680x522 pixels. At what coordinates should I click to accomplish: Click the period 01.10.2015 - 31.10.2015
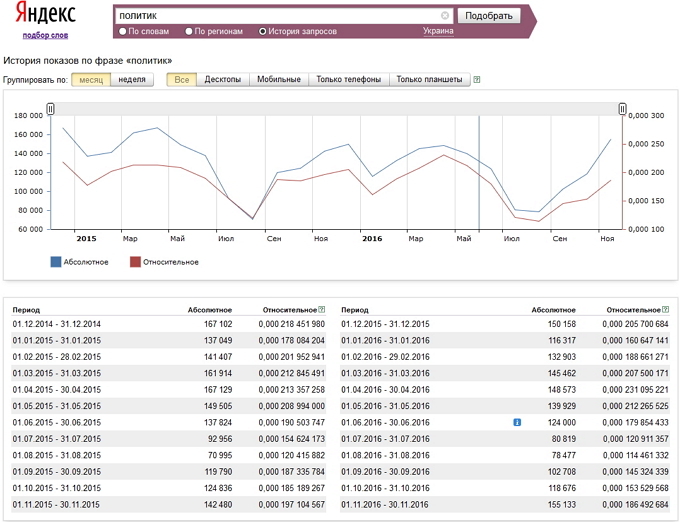point(56,488)
